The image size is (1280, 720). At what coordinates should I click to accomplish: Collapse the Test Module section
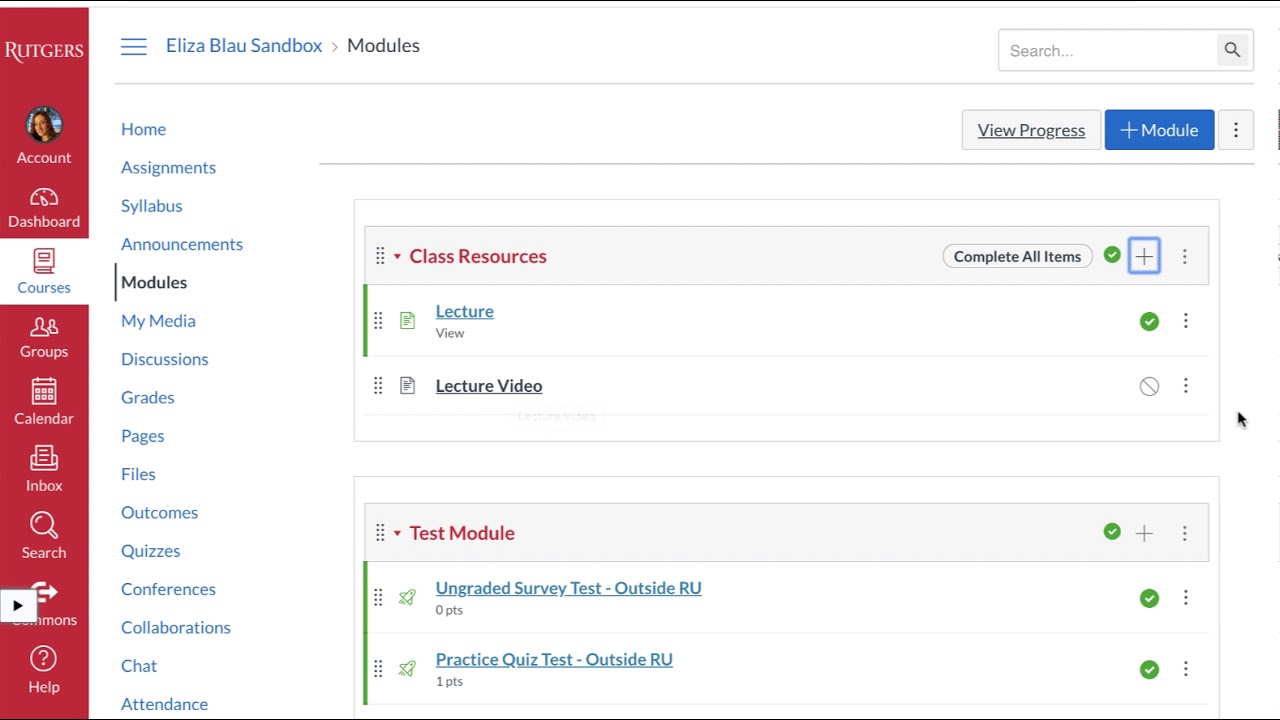click(x=397, y=534)
